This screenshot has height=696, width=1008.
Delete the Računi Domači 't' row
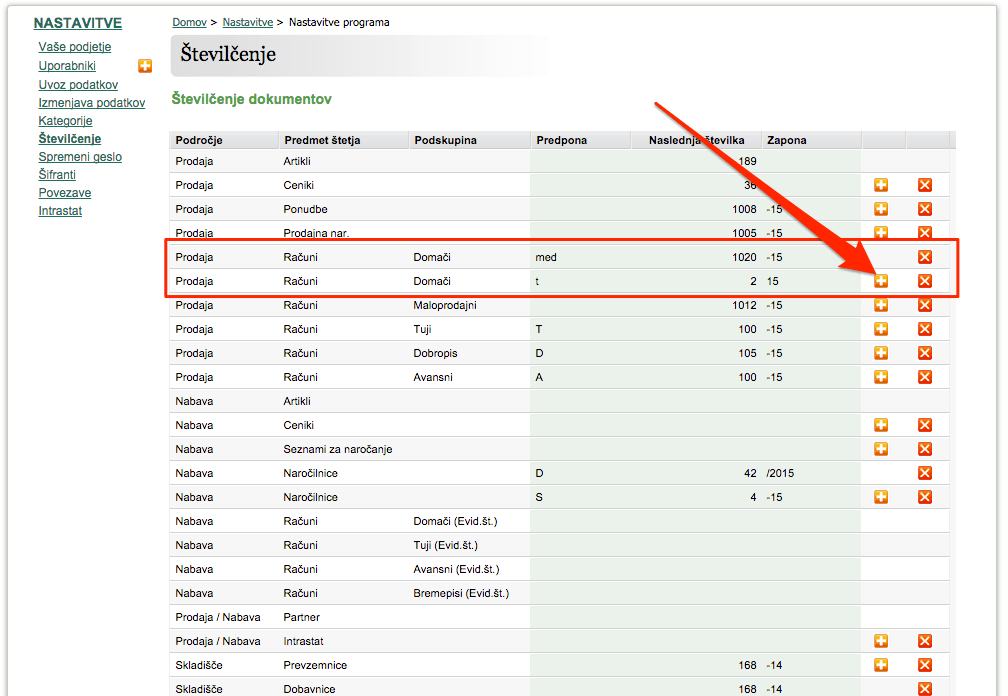click(x=924, y=281)
